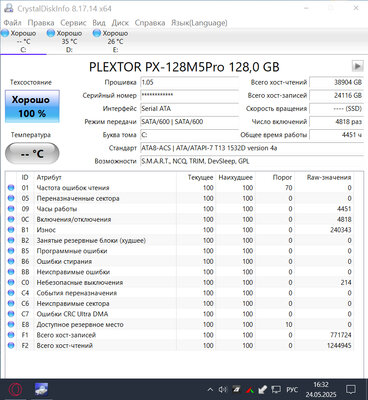
Task: Click the status dot for attribute F2
Action: 11,346
